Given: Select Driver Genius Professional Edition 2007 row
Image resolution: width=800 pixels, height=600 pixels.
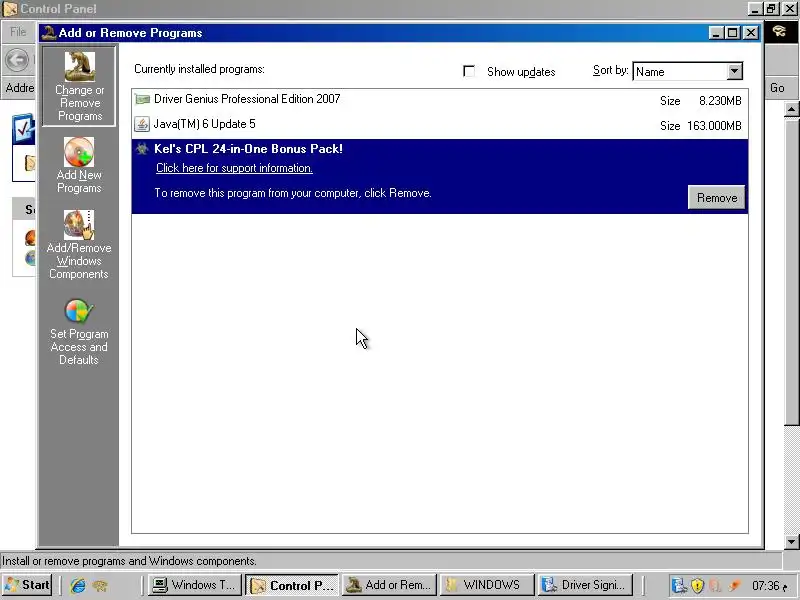Looking at the screenshot, I should [440, 100].
